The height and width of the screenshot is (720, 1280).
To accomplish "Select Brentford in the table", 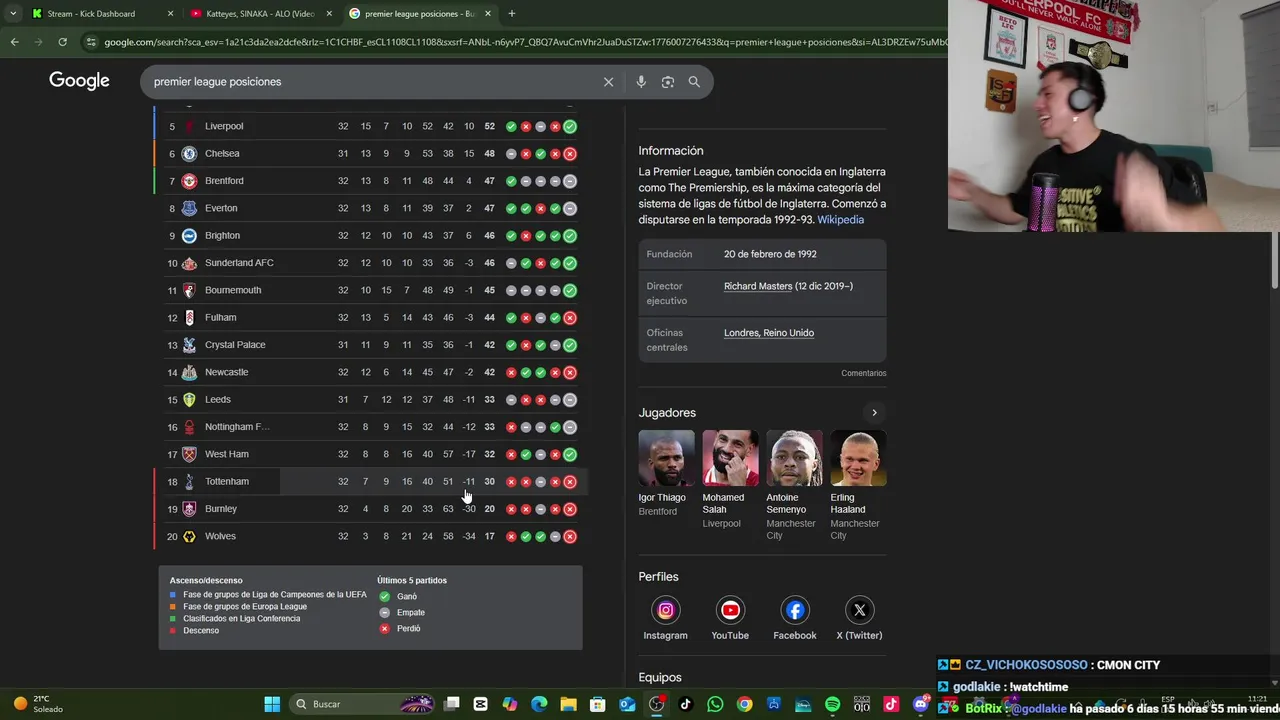I will pyautogui.click(x=370, y=181).
